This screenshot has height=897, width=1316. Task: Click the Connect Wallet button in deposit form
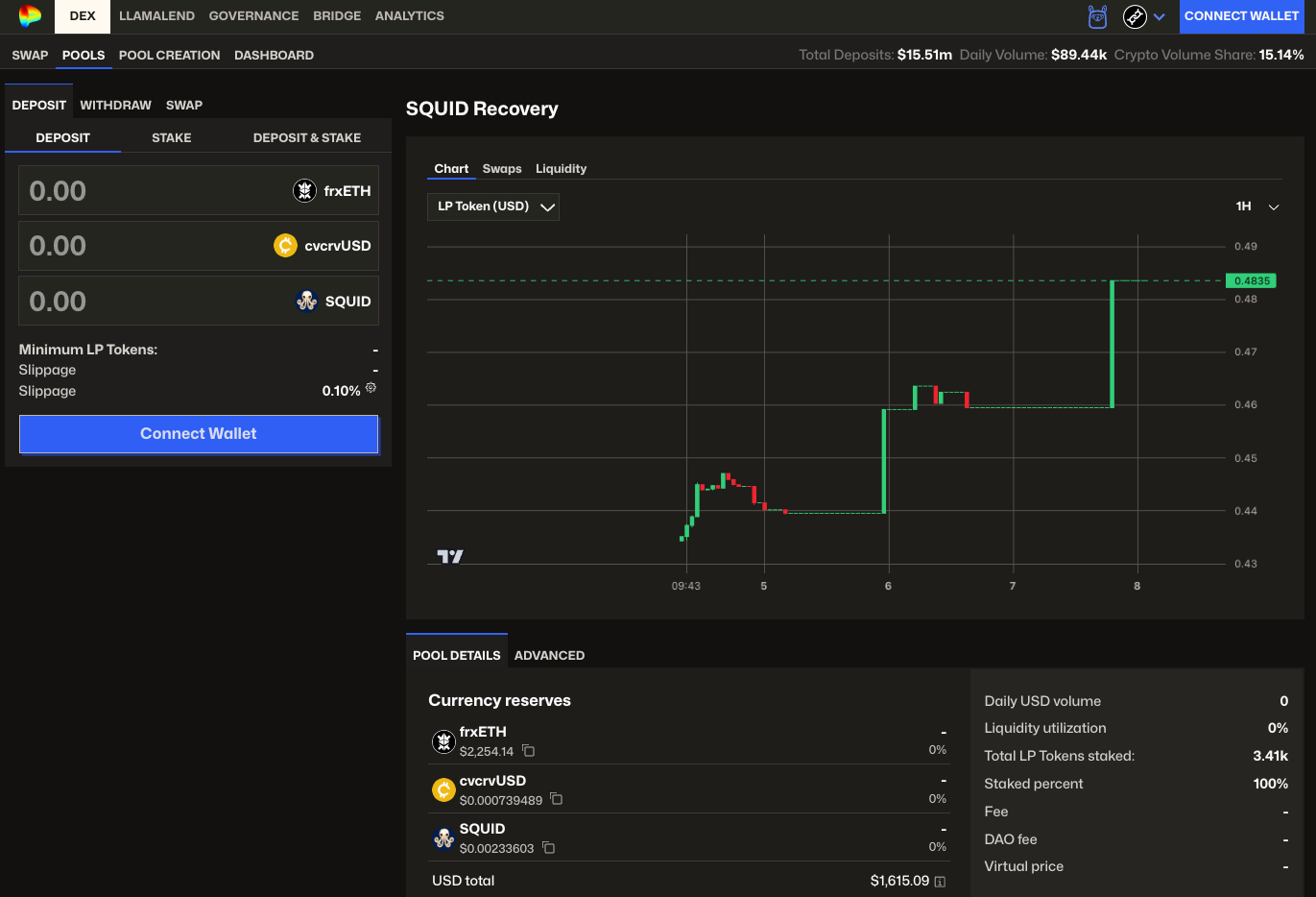pyautogui.click(x=199, y=434)
